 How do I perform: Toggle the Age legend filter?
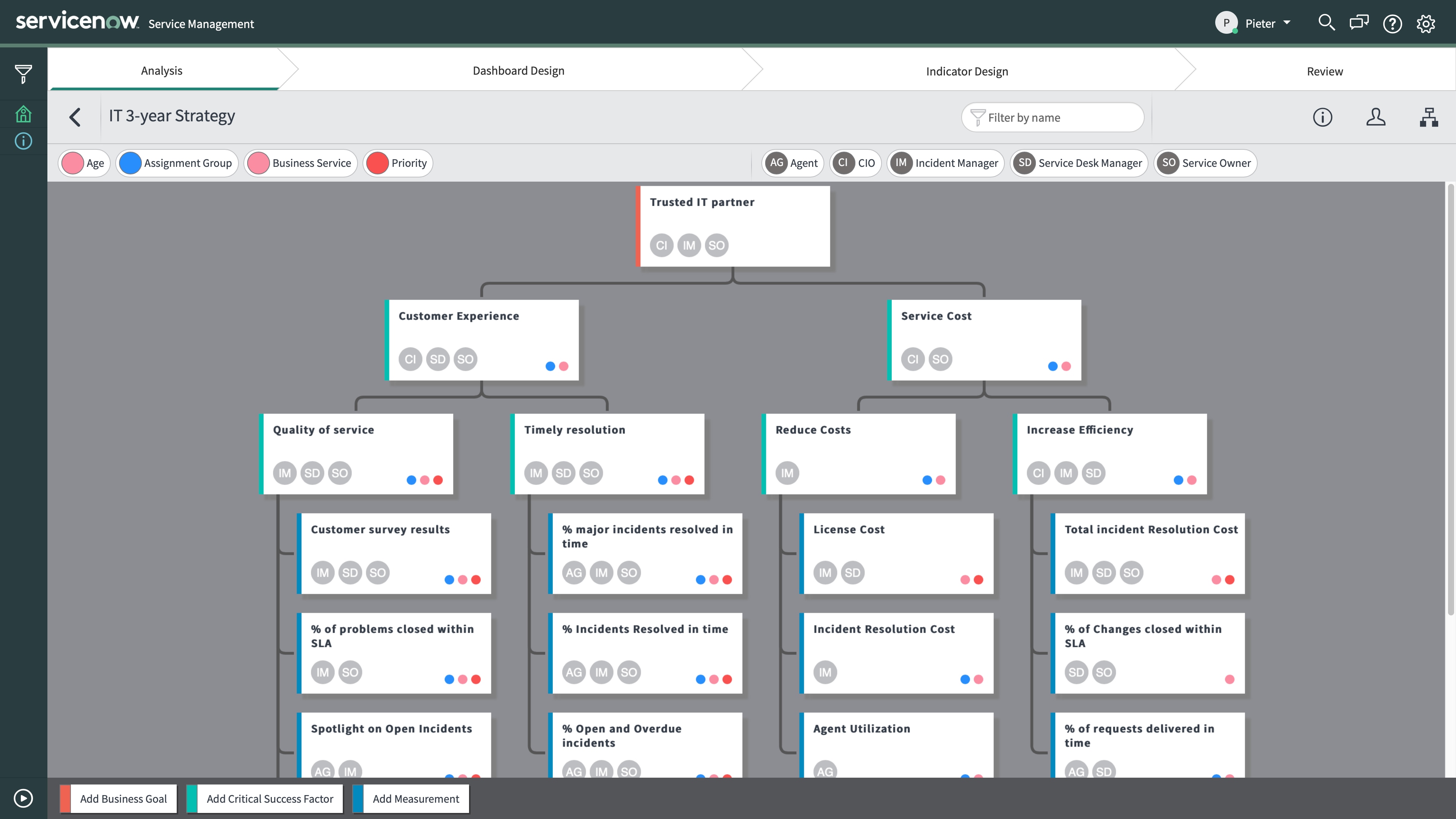pyautogui.click(x=84, y=163)
